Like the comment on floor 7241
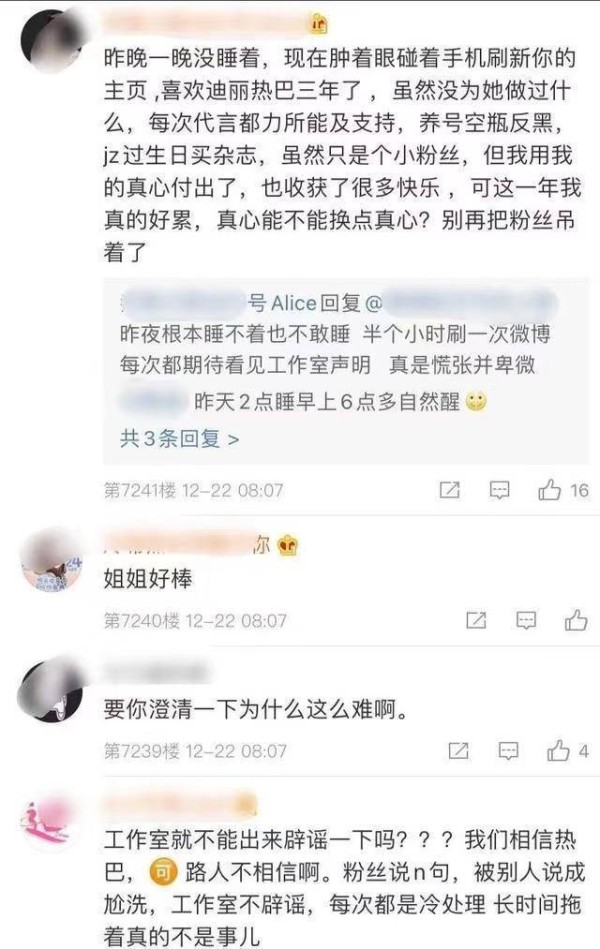 point(549,490)
